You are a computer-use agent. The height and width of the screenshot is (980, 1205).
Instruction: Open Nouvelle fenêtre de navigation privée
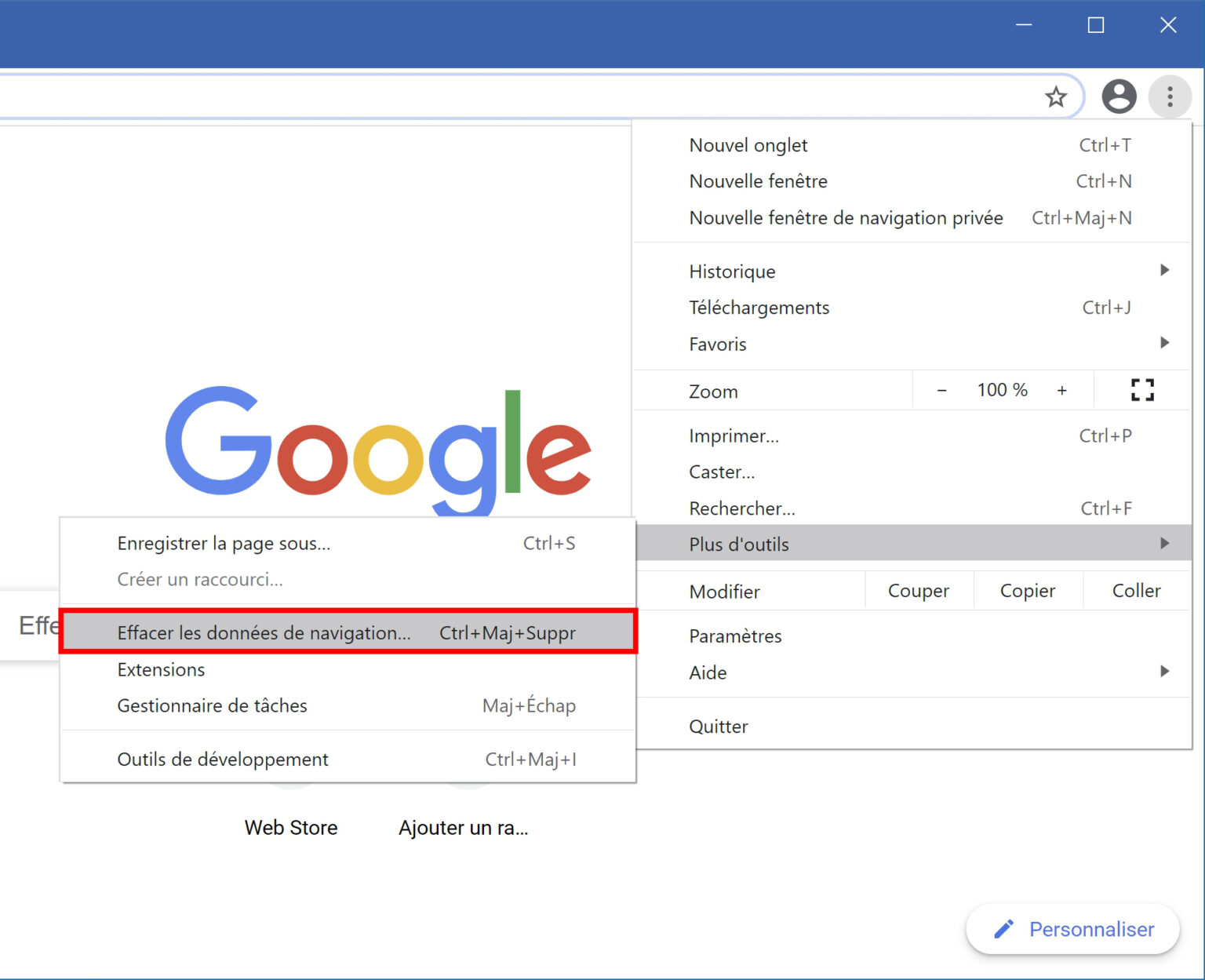[x=846, y=218]
